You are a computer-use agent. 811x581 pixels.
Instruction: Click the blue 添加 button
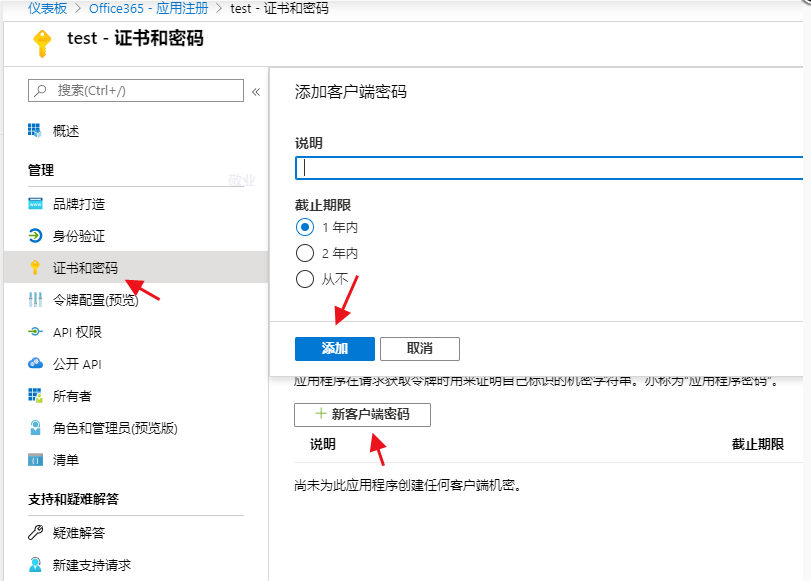point(335,349)
